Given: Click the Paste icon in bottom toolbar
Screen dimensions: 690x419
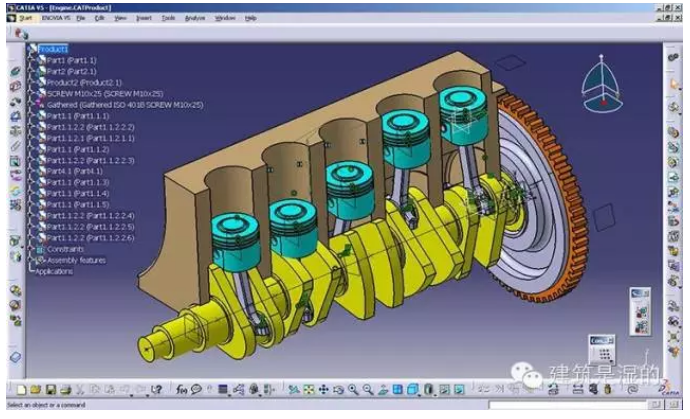Looking at the screenshot, I should [110, 390].
